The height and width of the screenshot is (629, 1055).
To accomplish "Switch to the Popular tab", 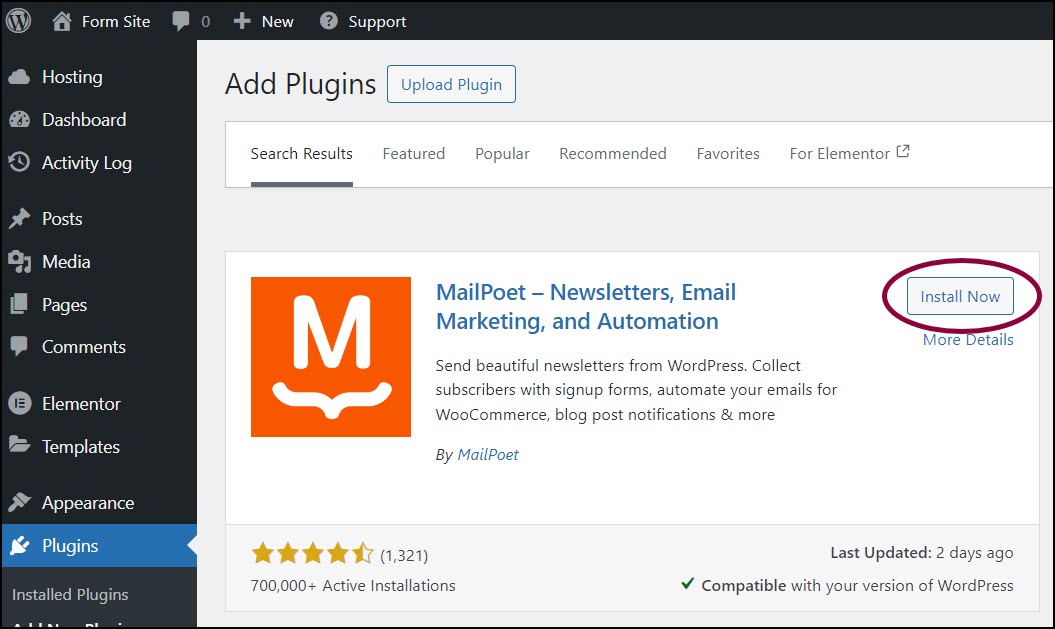I will (x=502, y=154).
